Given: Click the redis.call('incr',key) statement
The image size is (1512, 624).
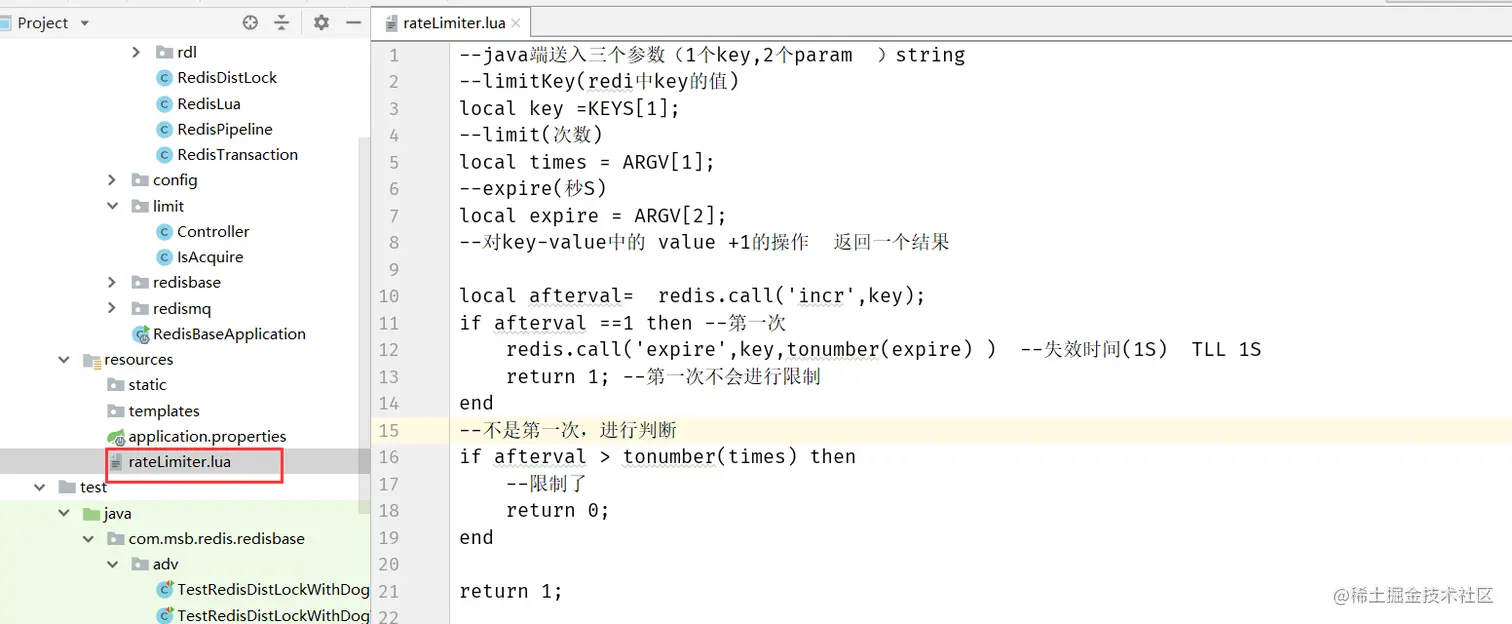Looking at the screenshot, I should tap(791, 296).
